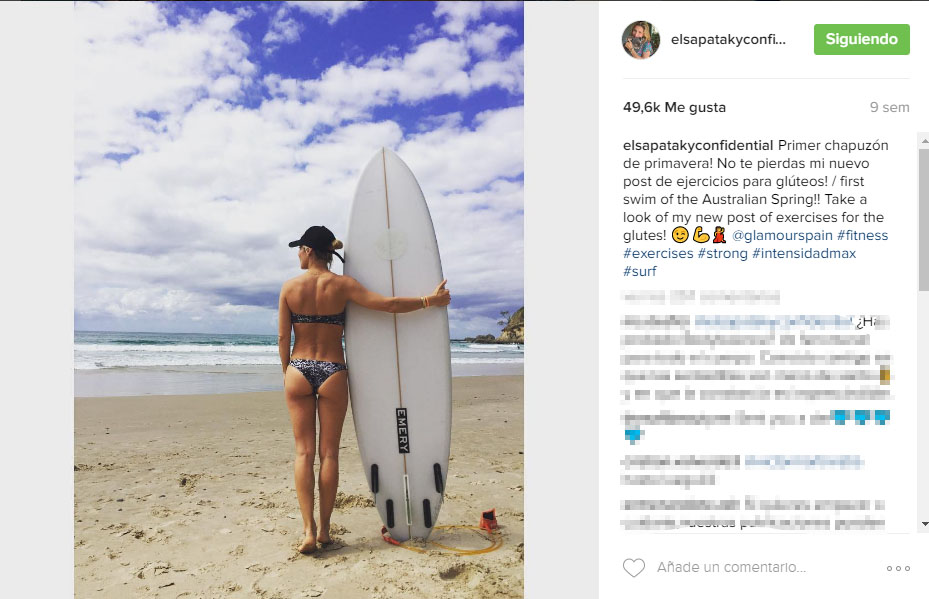
Task: Click the elsapatakyconfidential caption username
Action: tap(698, 145)
